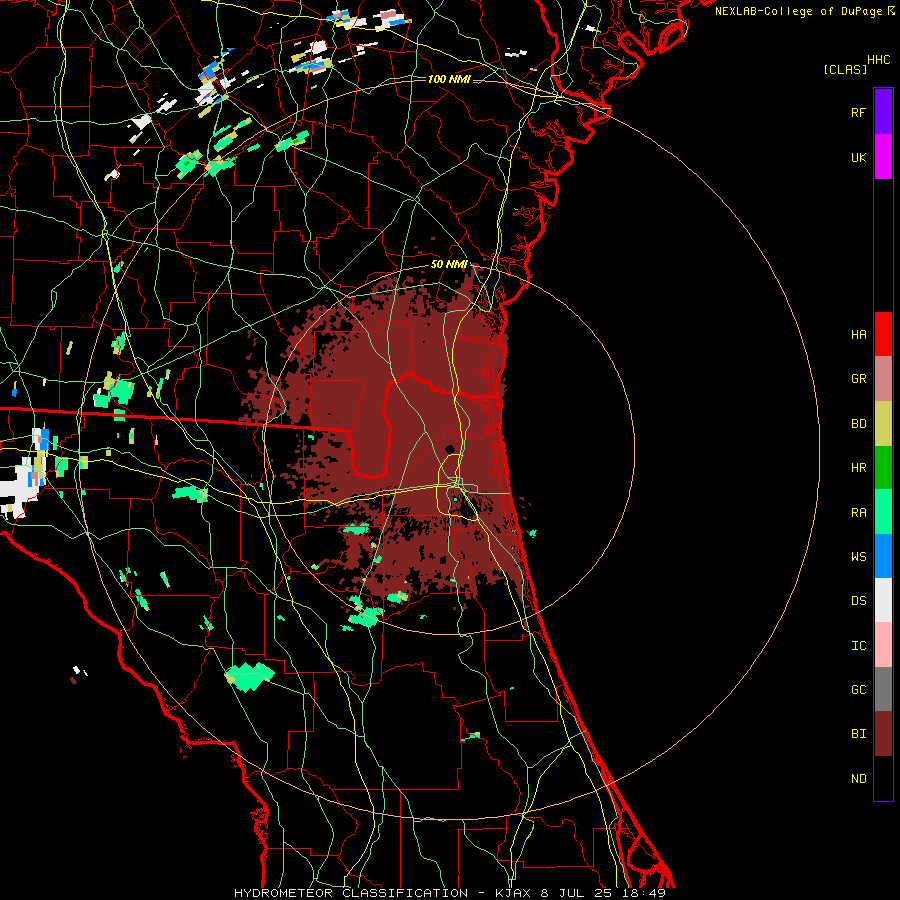Image resolution: width=900 pixels, height=900 pixels.
Task: Click the DS white legend swatch
Action: point(883,600)
